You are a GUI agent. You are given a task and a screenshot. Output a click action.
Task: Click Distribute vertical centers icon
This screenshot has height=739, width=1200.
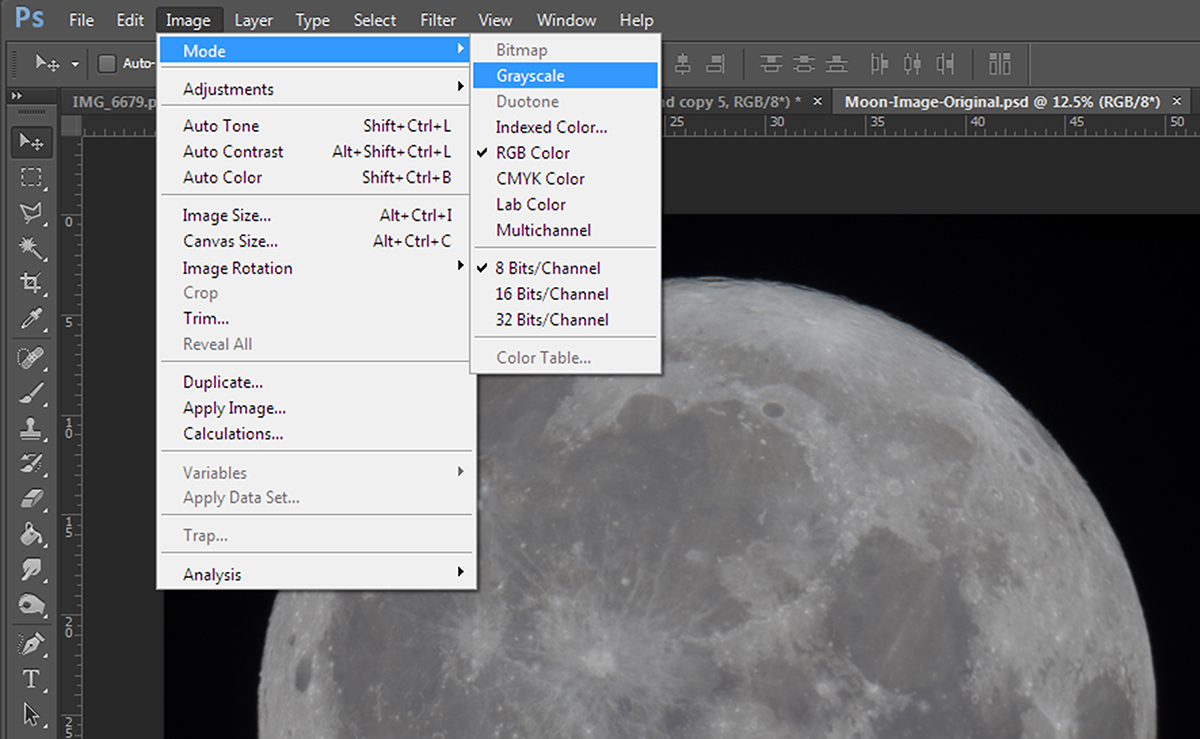(x=803, y=64)
